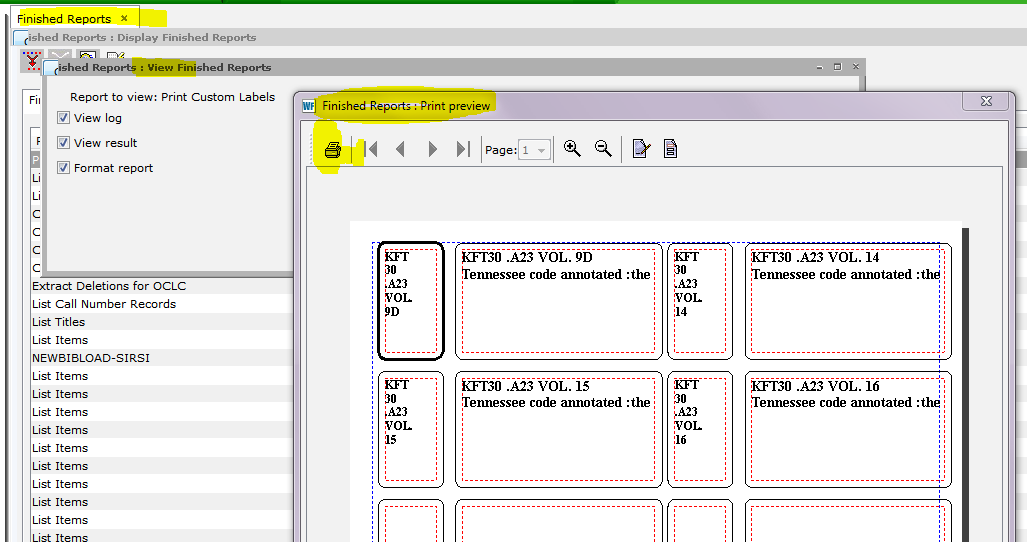Zoom out of the label preview
This screenshot has width=1027, height=542.
pyautogui.click(x=603, y=148)
